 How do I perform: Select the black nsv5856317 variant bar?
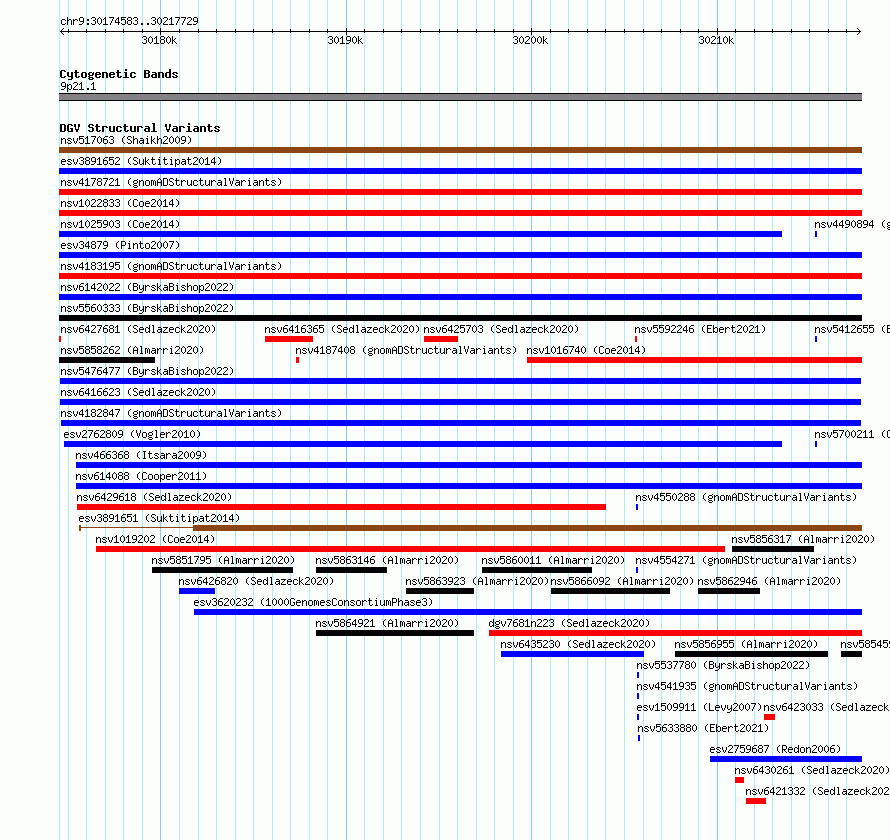[773, 549]
